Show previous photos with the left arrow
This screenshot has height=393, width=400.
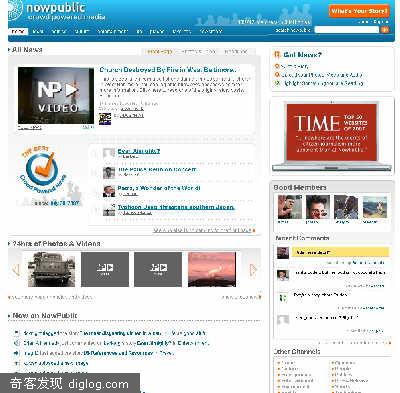pyautogui.click(x=16, y=270)
